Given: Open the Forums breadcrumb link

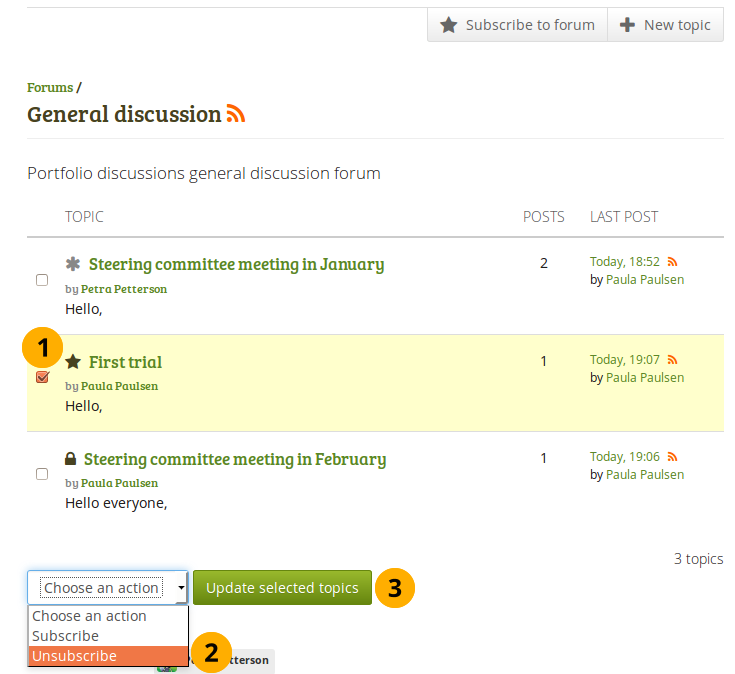Looking at the screenshot, I should pyautogui.click(x=50, y=87).
